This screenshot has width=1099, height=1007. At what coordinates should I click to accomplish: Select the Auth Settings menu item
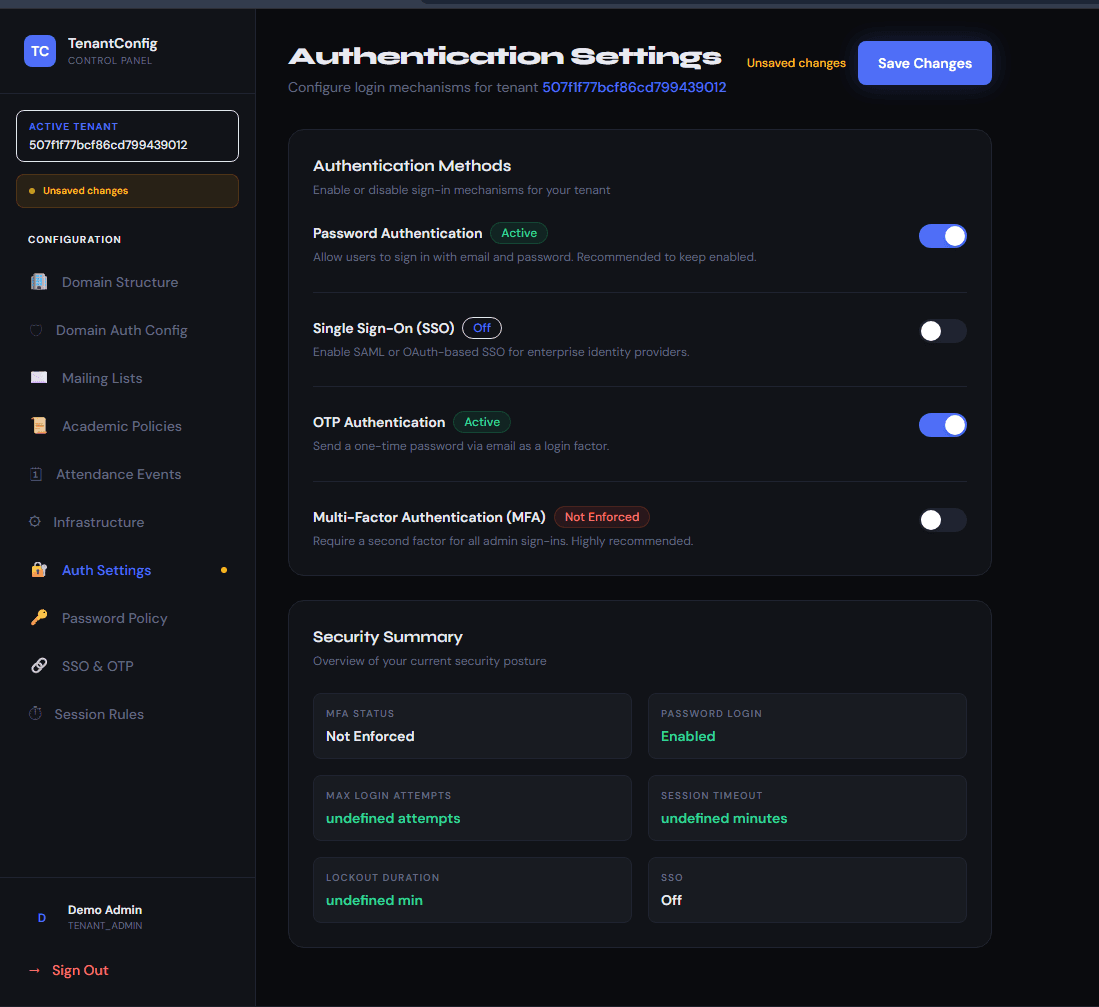[x=128, y=570]
